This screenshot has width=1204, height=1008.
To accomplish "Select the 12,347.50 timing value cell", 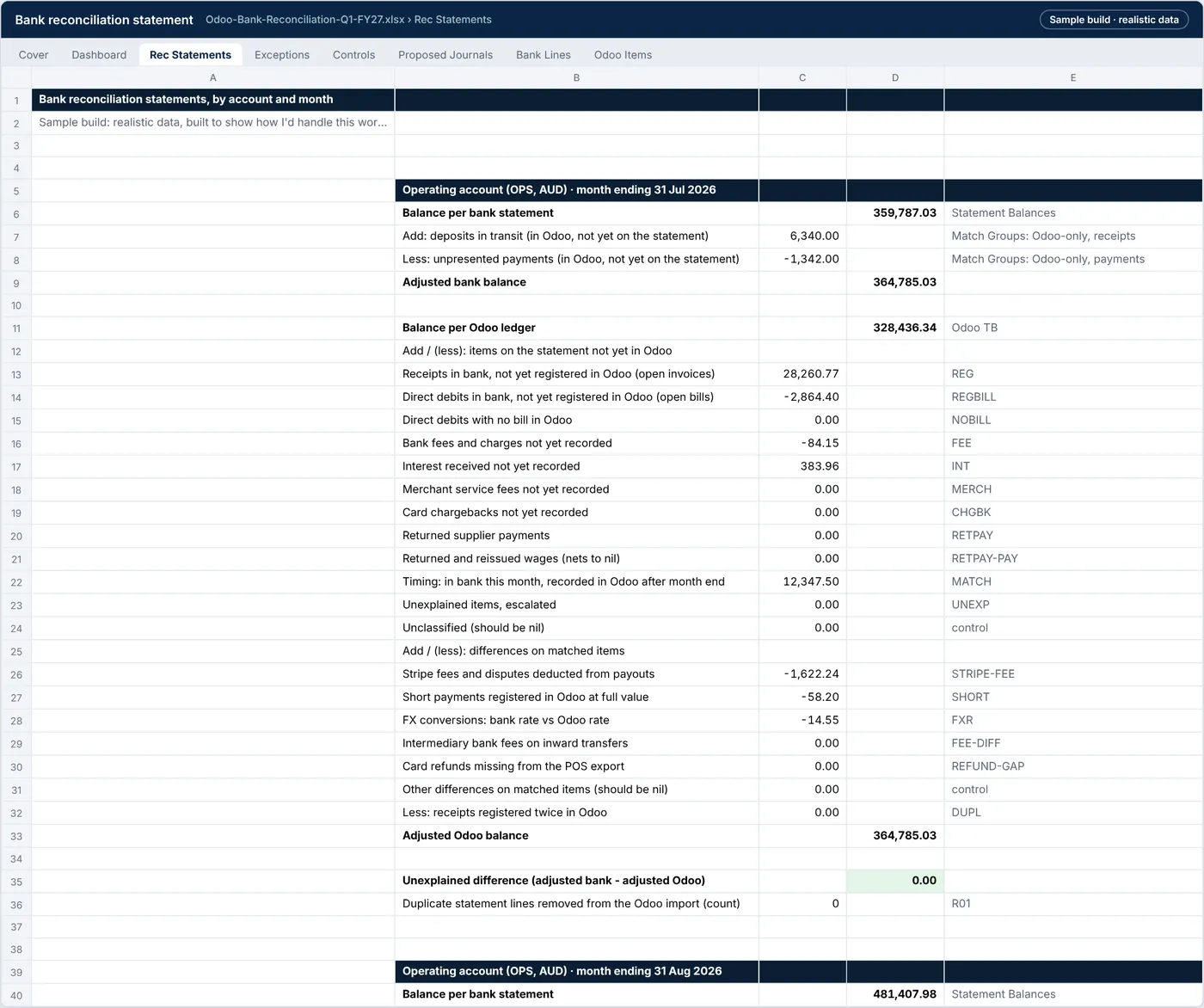I will [802, 582].
